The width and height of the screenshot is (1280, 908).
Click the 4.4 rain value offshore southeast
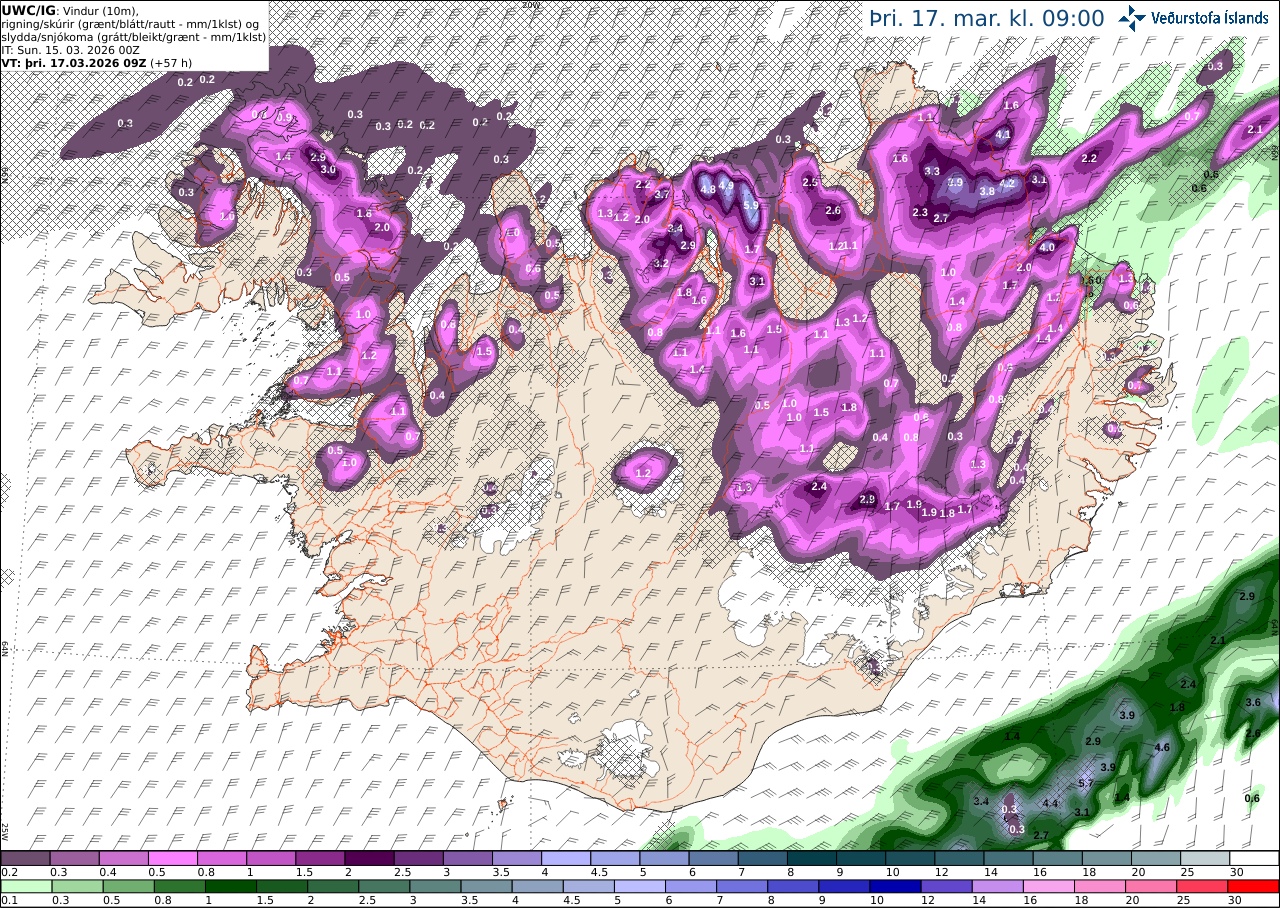(1050, 804)
